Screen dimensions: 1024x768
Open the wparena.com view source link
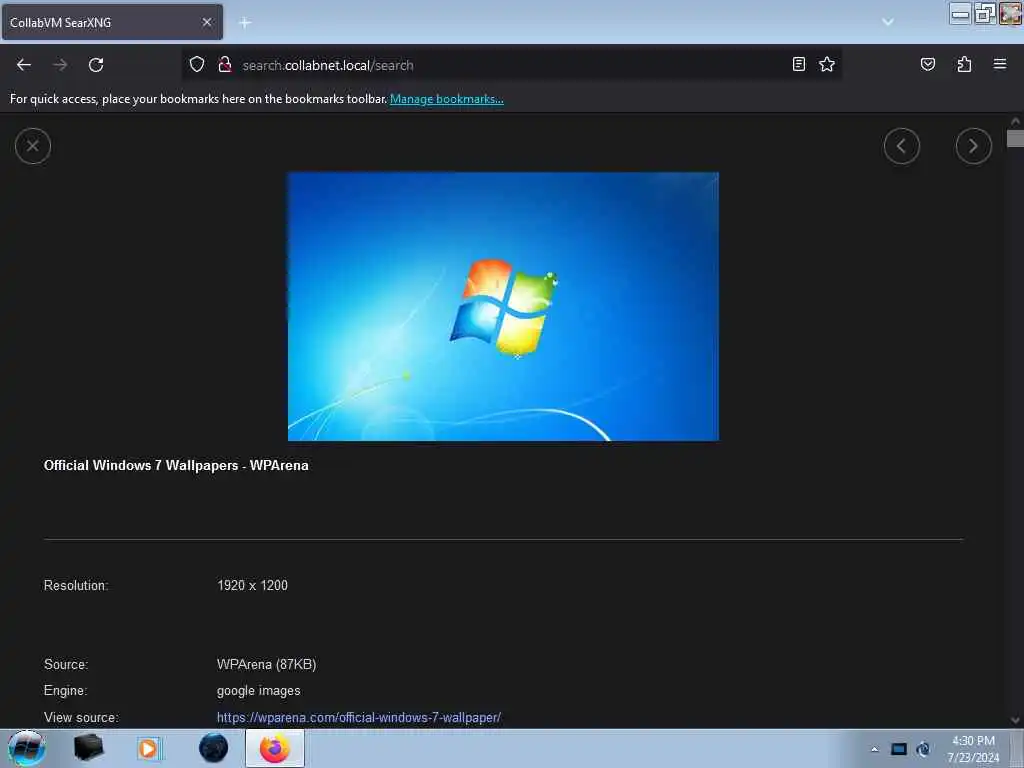coord(359,717)
